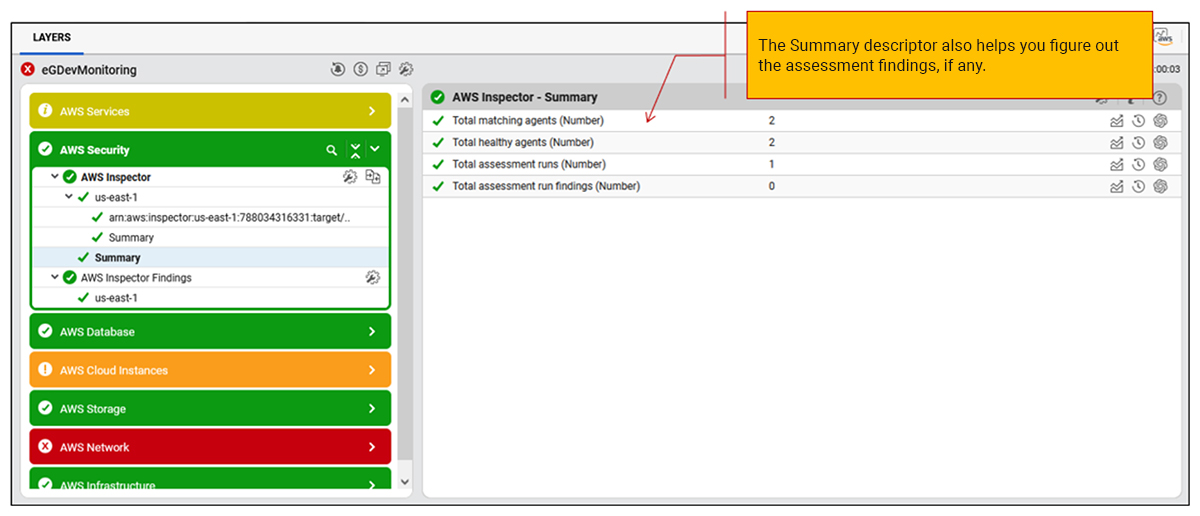Open the AWS Cloud Instances layer

pos(210,370)
